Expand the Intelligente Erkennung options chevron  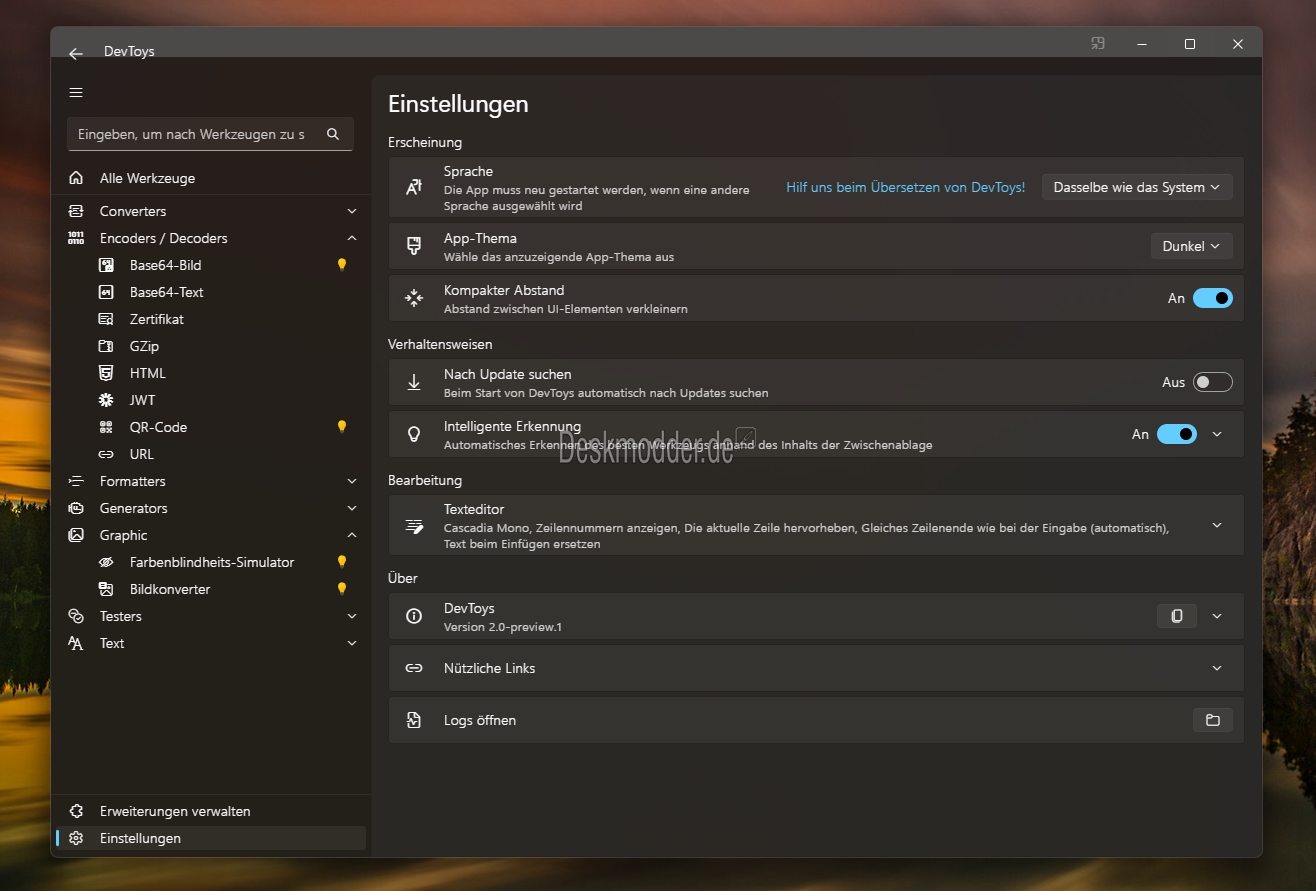1217,434
